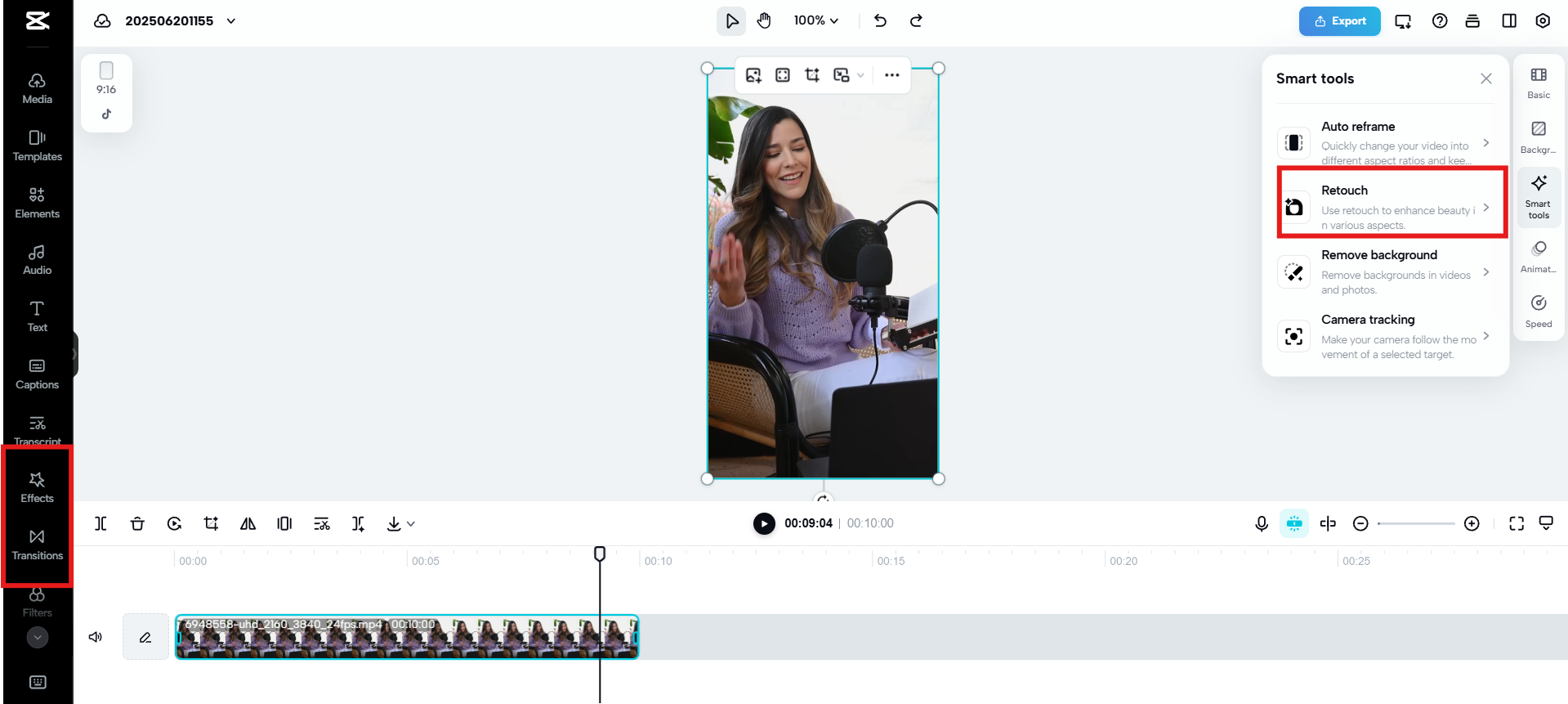Open the project name dropdown arrow
1568x704 pixels.
231,20
